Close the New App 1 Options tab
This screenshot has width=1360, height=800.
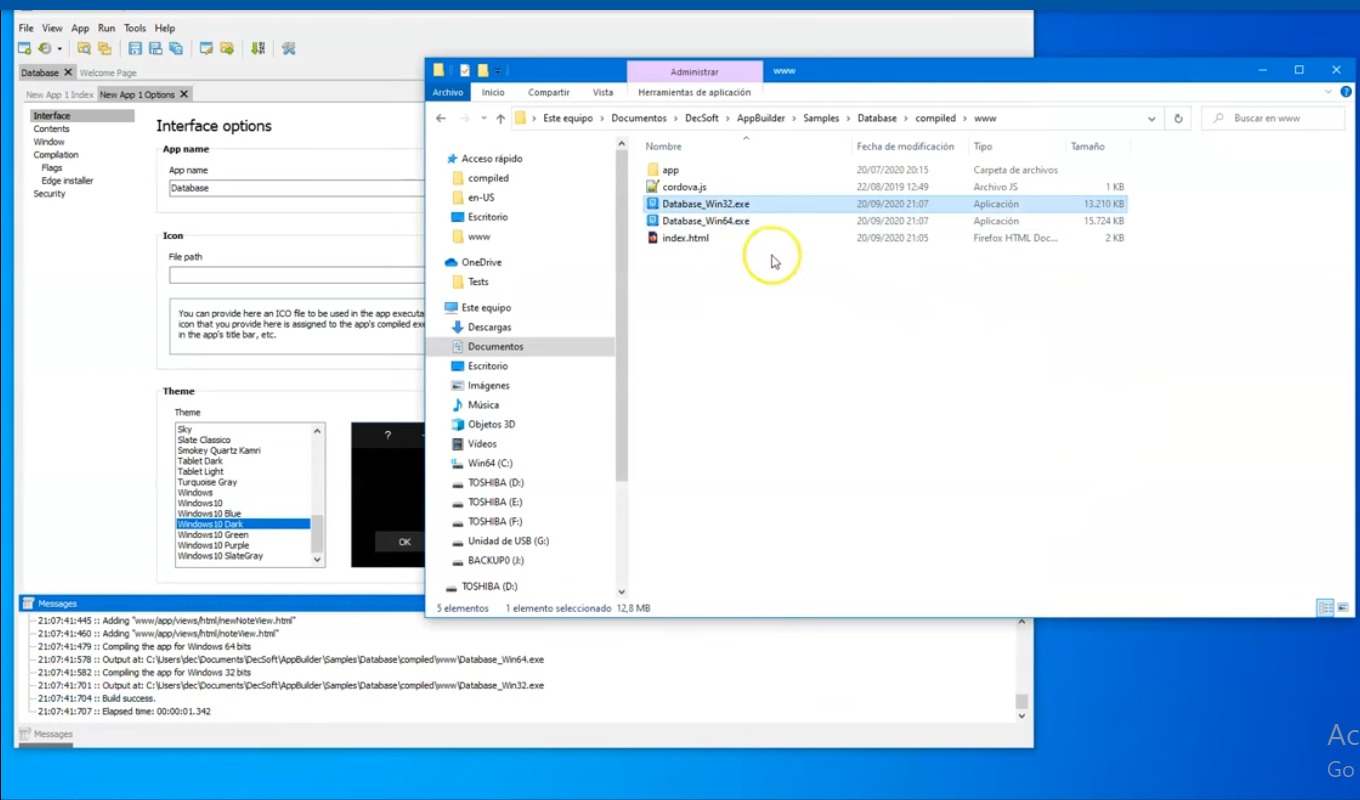coord(184,94)
